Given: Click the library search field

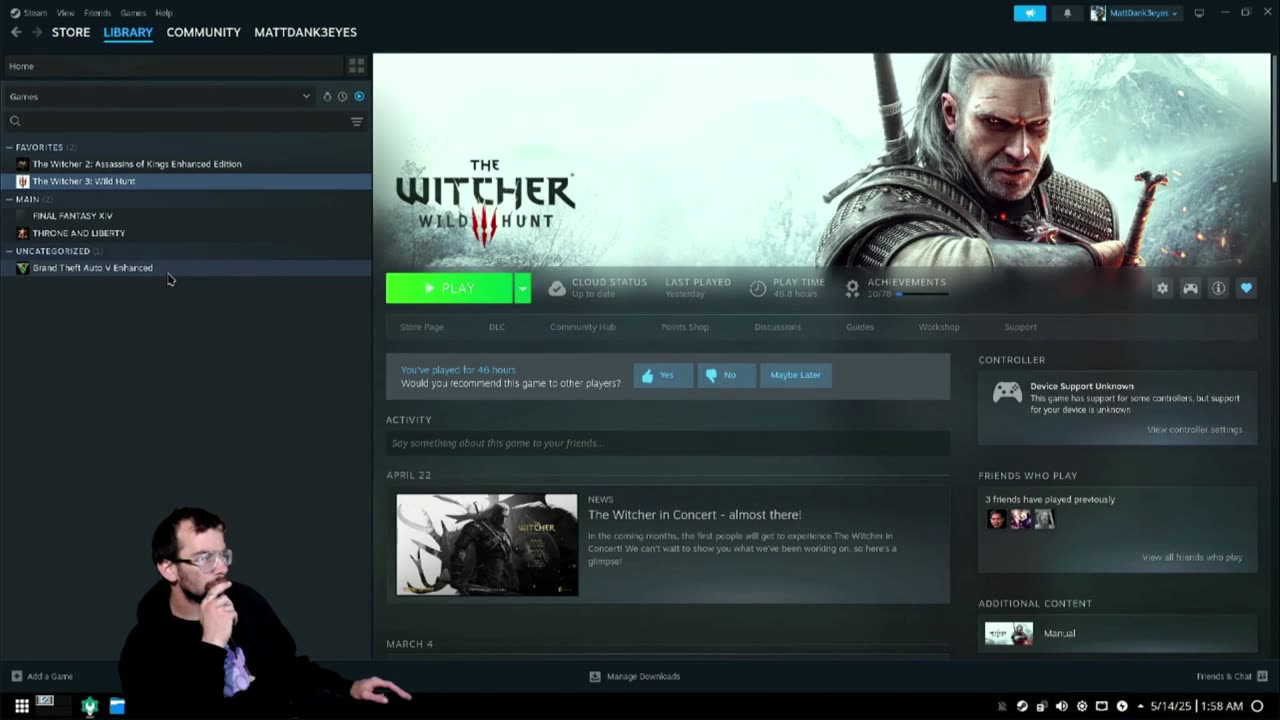Looking at the screenshot, I should pos(175,121).
